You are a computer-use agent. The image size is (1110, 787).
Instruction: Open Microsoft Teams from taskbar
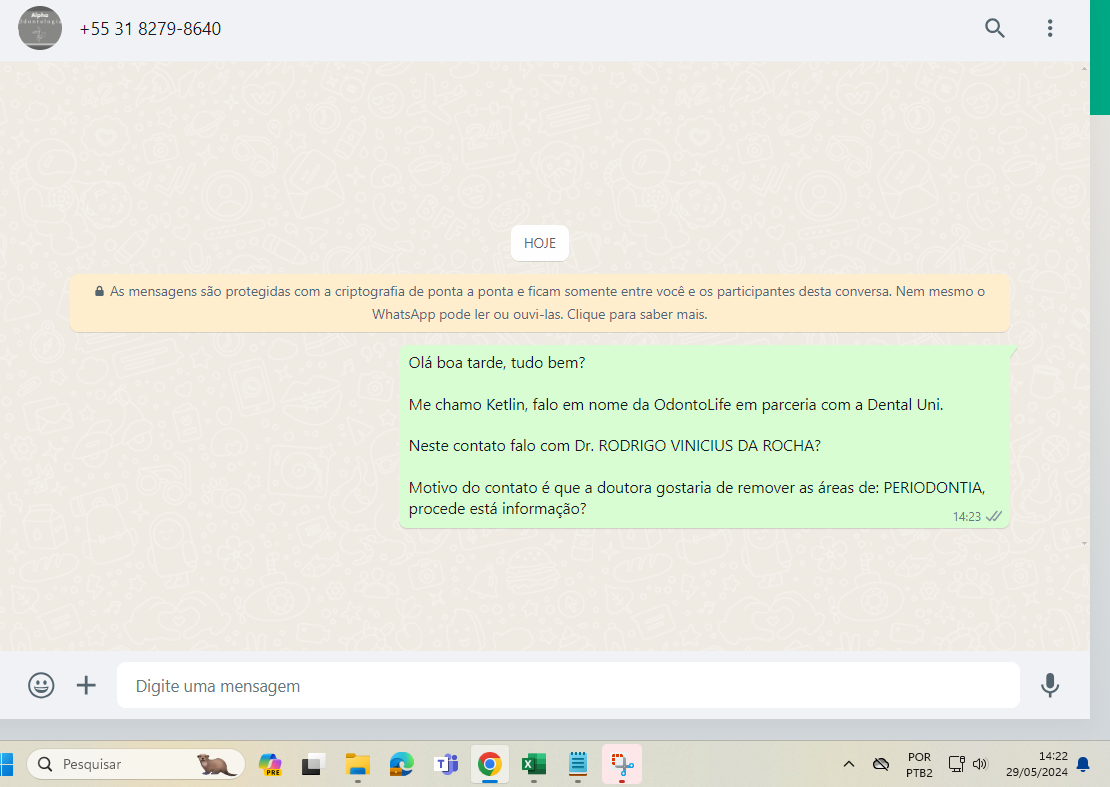(446, 764)
